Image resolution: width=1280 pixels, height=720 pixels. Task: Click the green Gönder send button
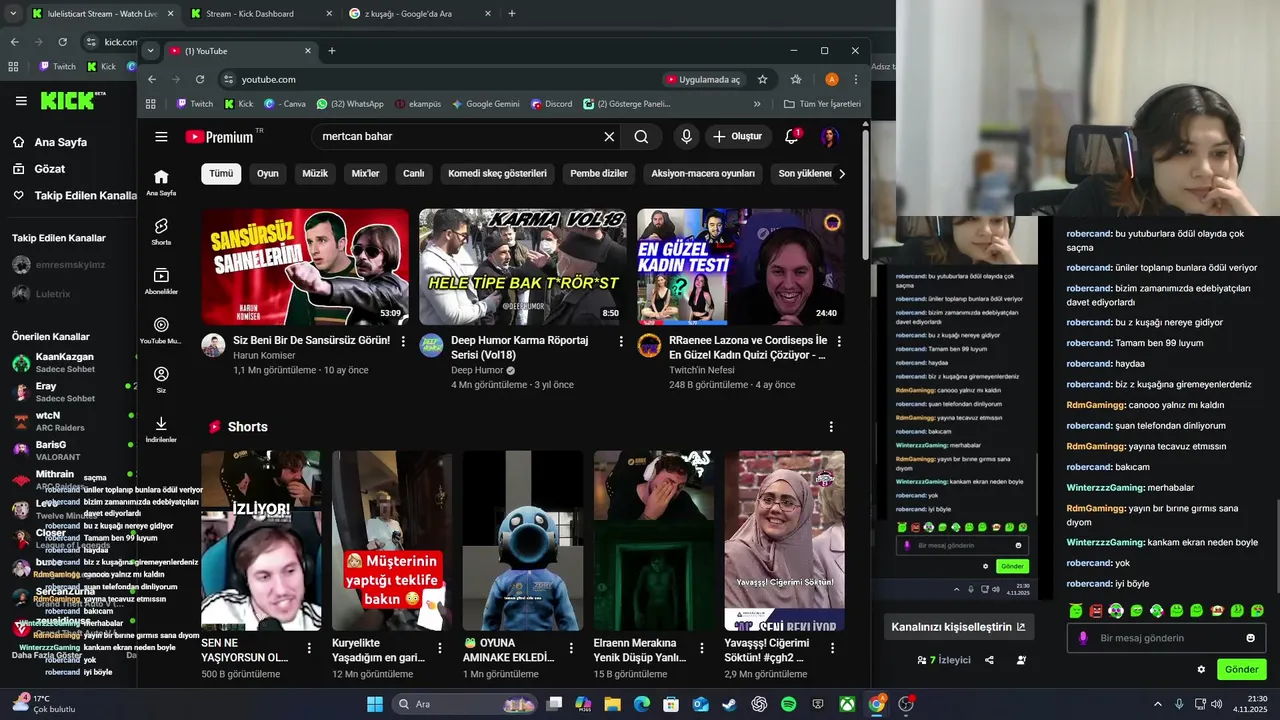tap(1241, 669)
